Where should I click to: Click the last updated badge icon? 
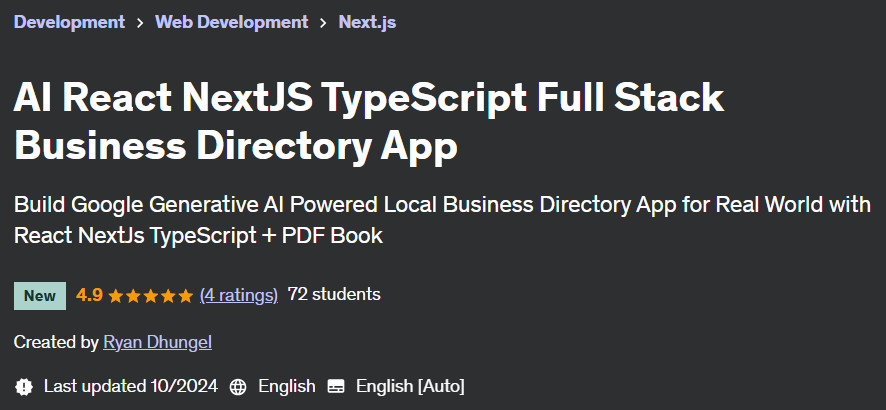(24, 387)
